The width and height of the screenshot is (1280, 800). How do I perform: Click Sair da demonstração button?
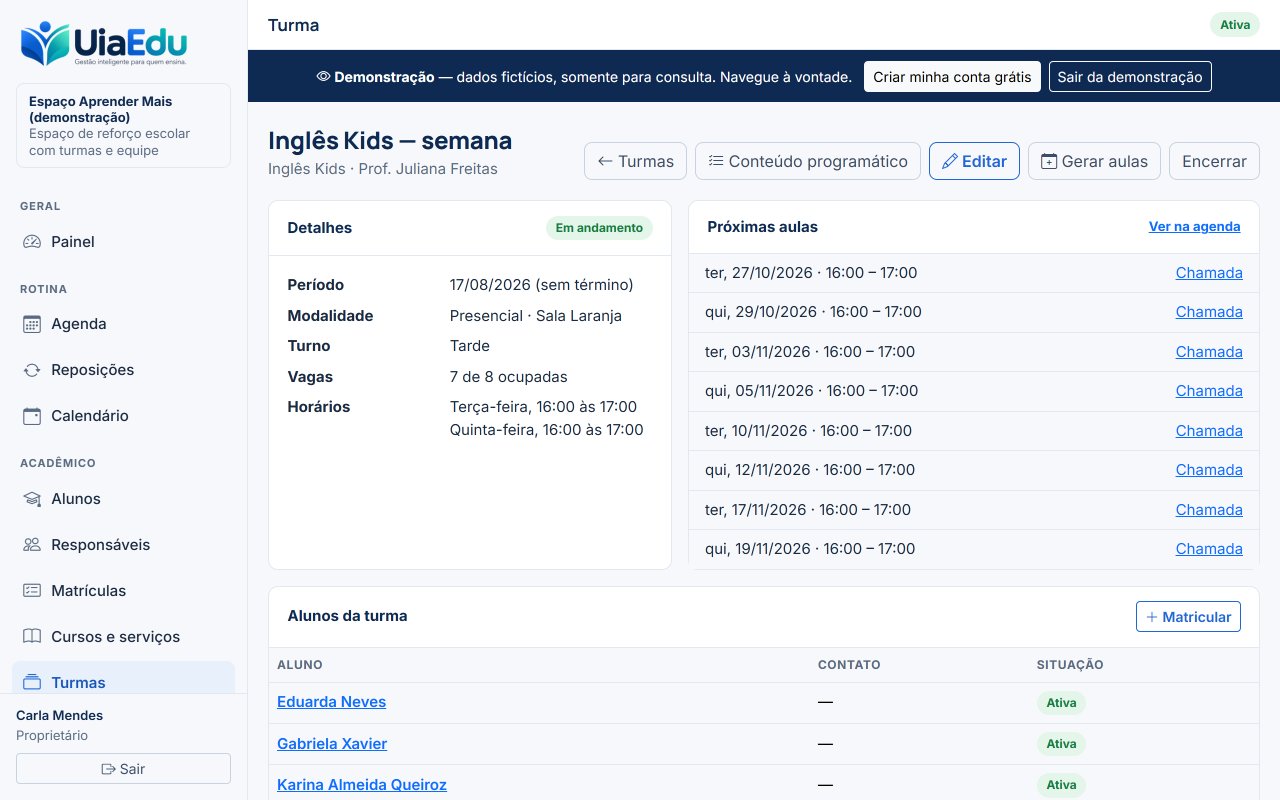click(x=1130, y=77)
